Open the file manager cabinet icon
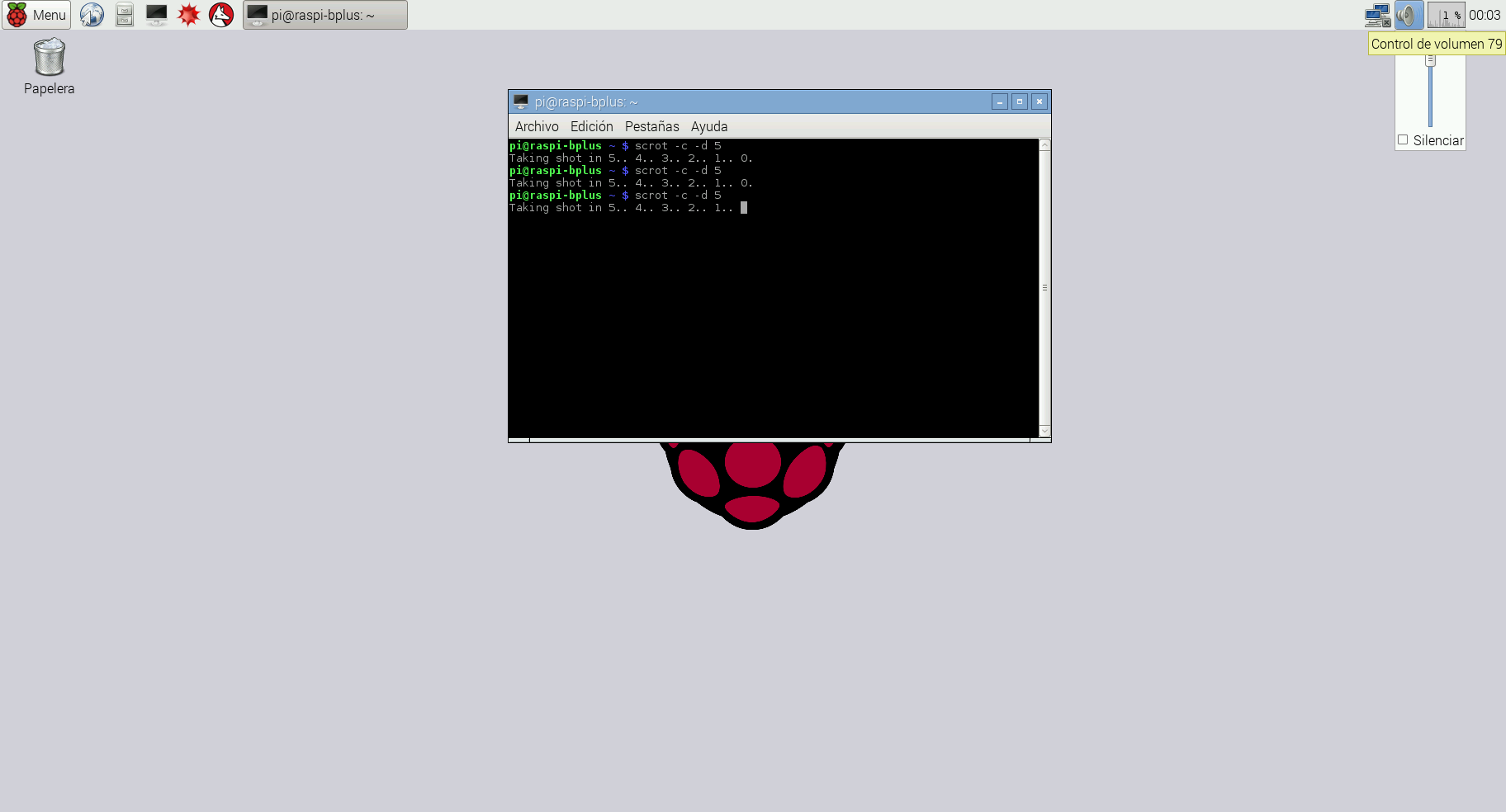This screenshot has width=1506, height=812. coord(124,15)
